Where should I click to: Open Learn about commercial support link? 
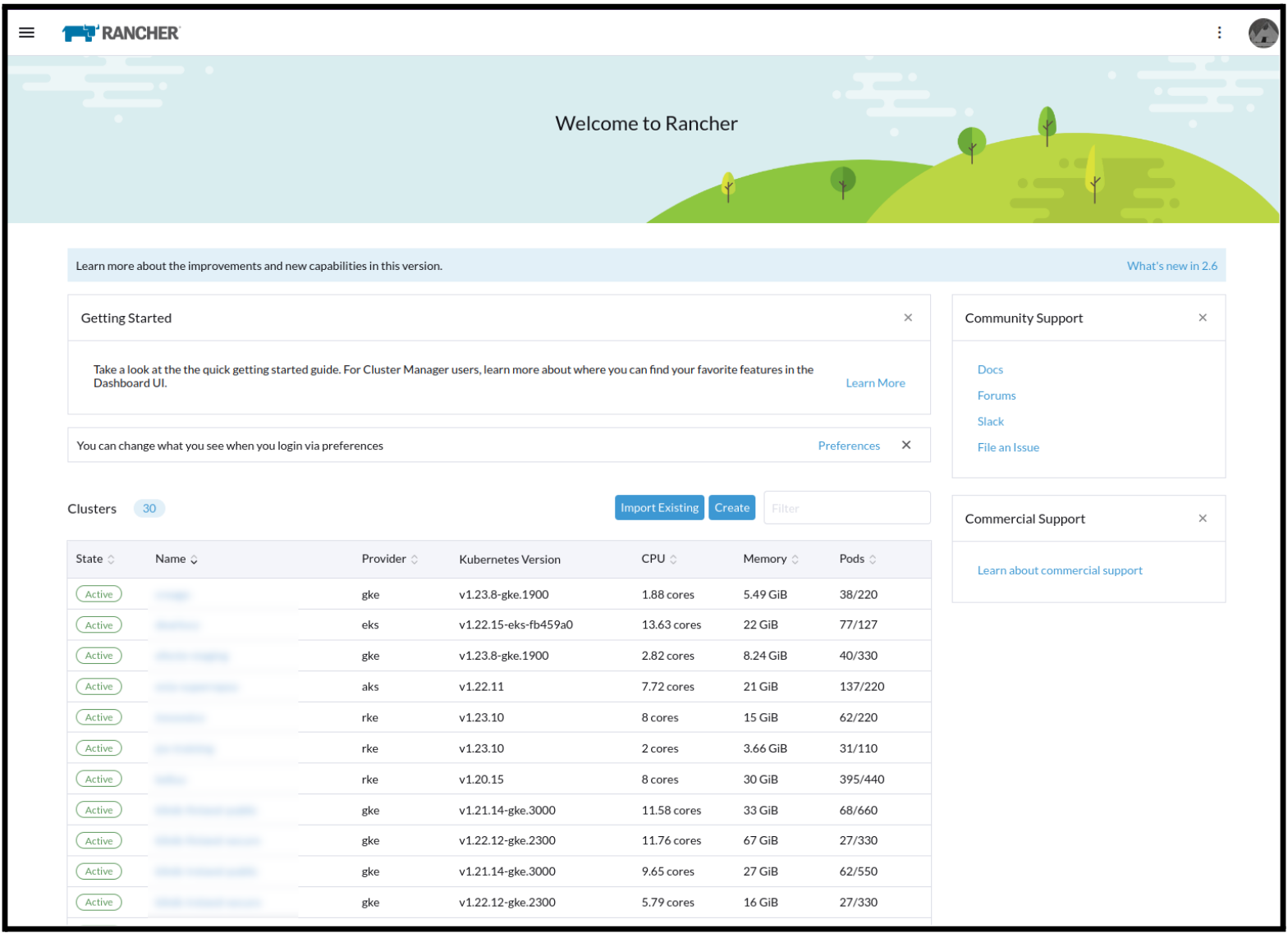[x=1060, y=570]
